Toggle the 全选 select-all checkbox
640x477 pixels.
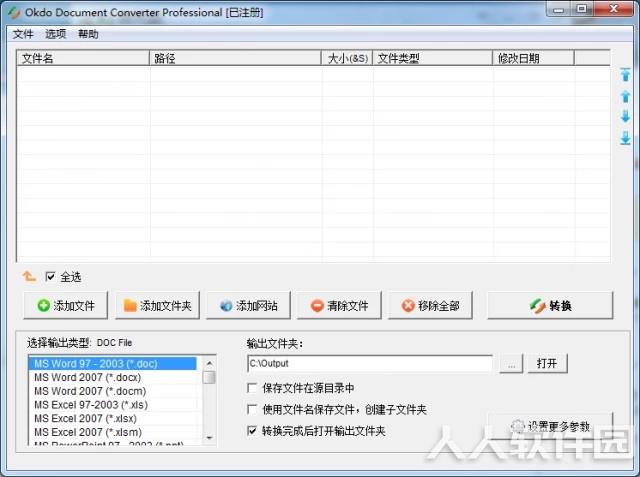click(x=50, y=277)
